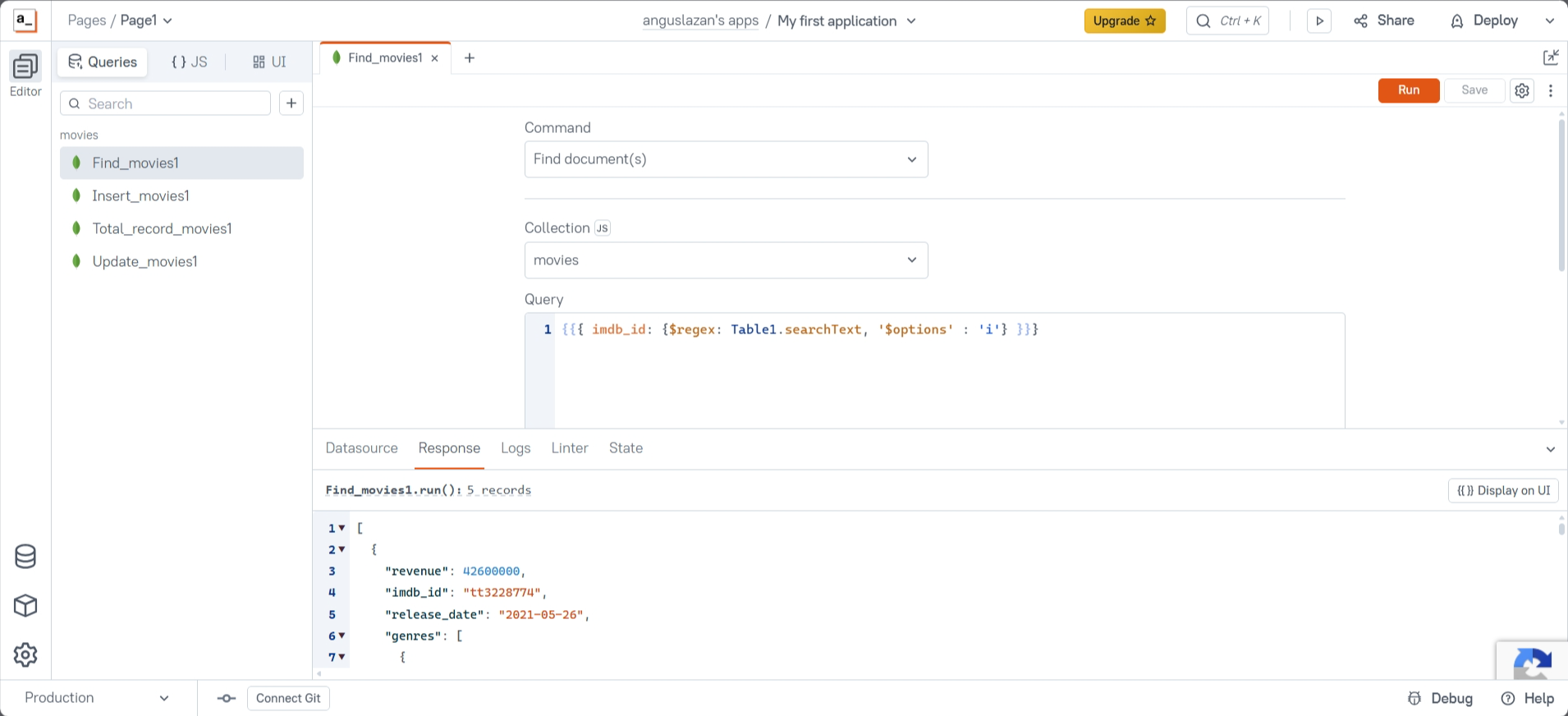Open Deploy options chevron
The height and width of the screenshot is (716, 1568).
(x=1550, y=21)
